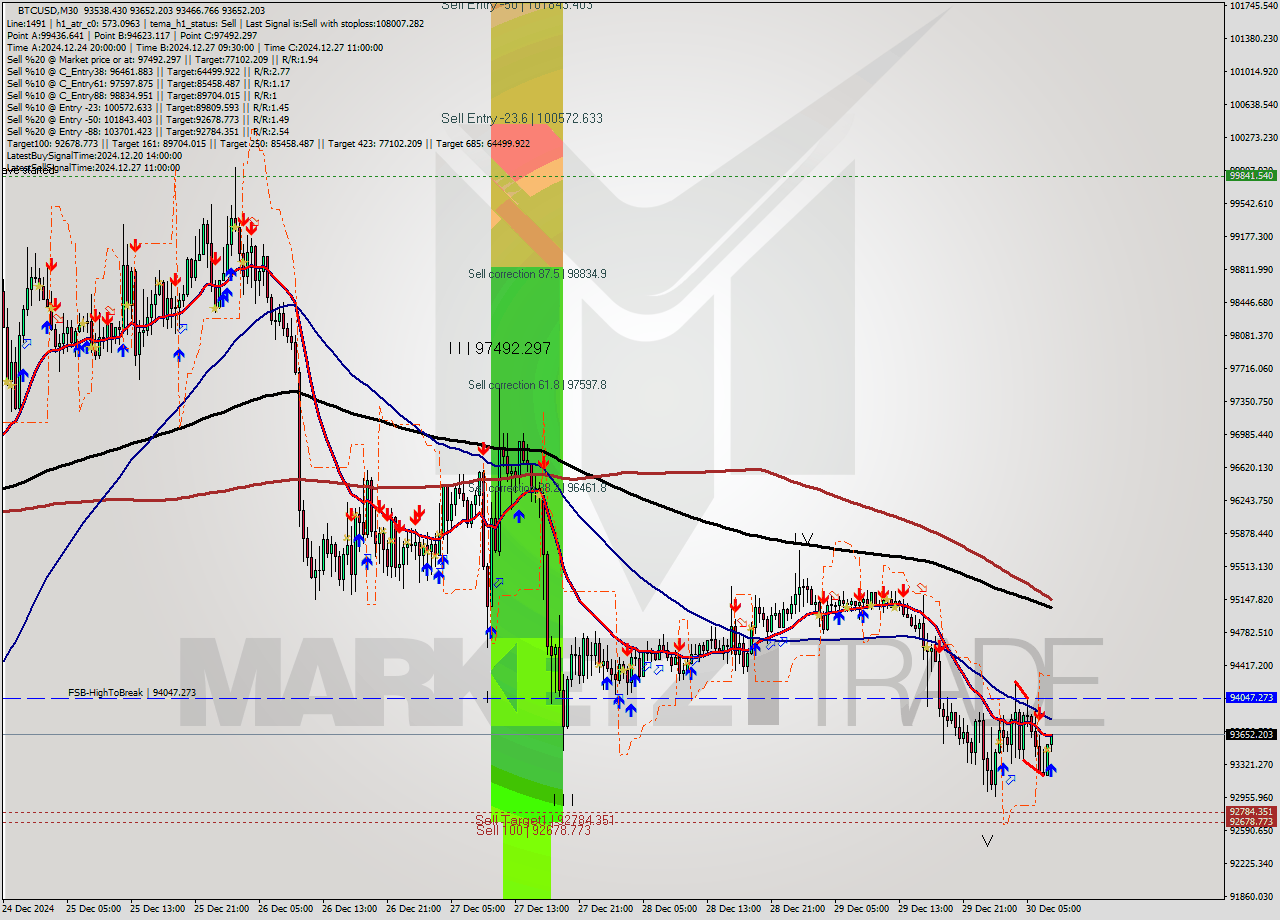Viewport: 1280px width, 920px height.
Task: Click the 'Sell %10 @ C_Entry61' info line
Action: pos(148,83)
